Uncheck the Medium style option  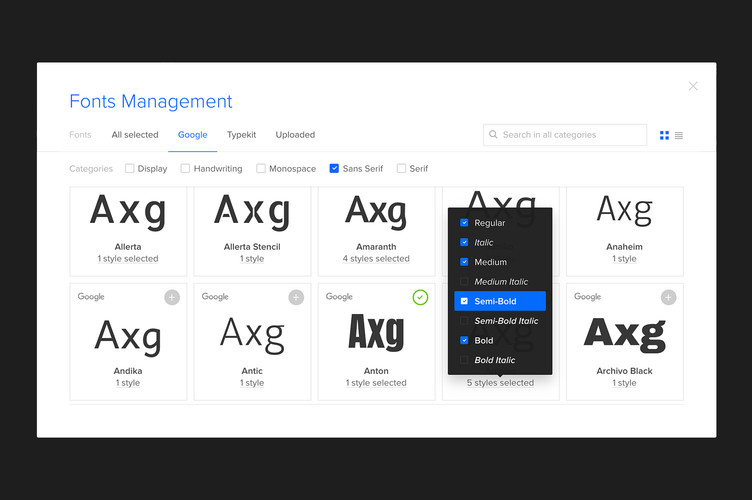pyautogui.click(x=464, y=262)
